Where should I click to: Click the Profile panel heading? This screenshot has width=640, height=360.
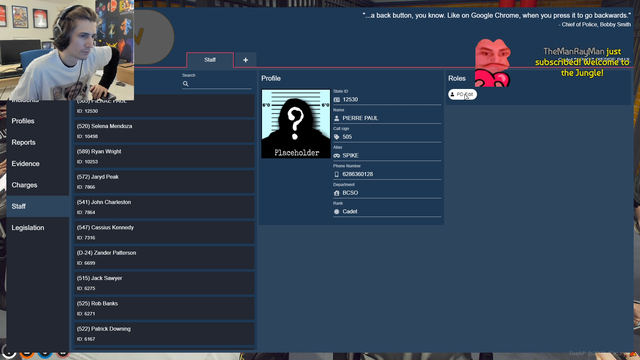coord(271,78)
